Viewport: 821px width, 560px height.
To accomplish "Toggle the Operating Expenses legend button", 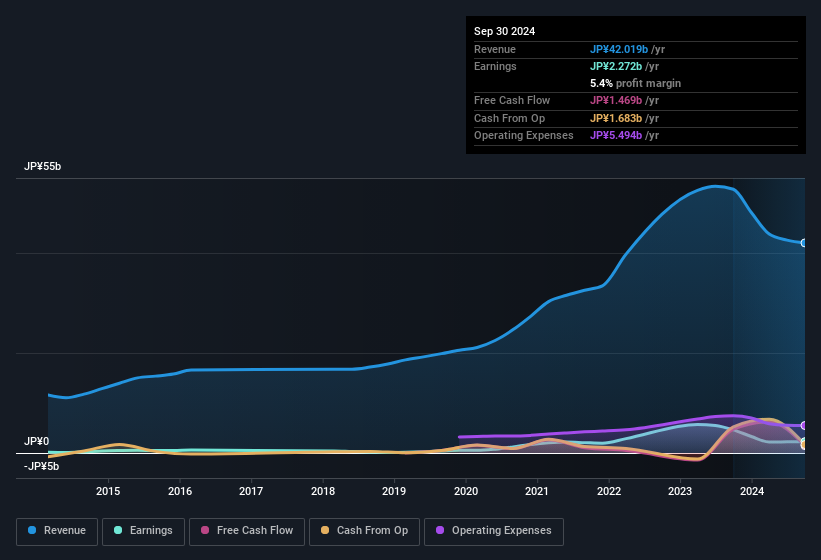I will pyautogui.click(x=494, y=532).
